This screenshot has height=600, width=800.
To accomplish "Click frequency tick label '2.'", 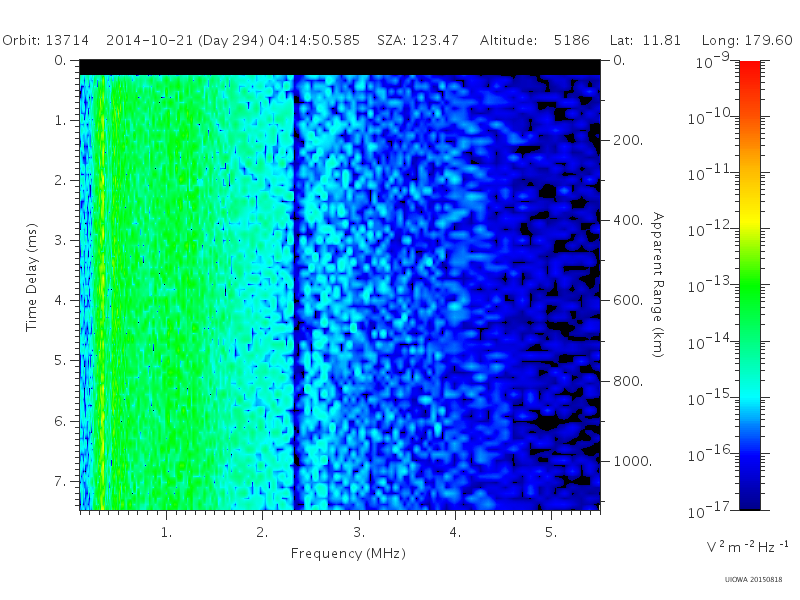I will tap(262, 533).
